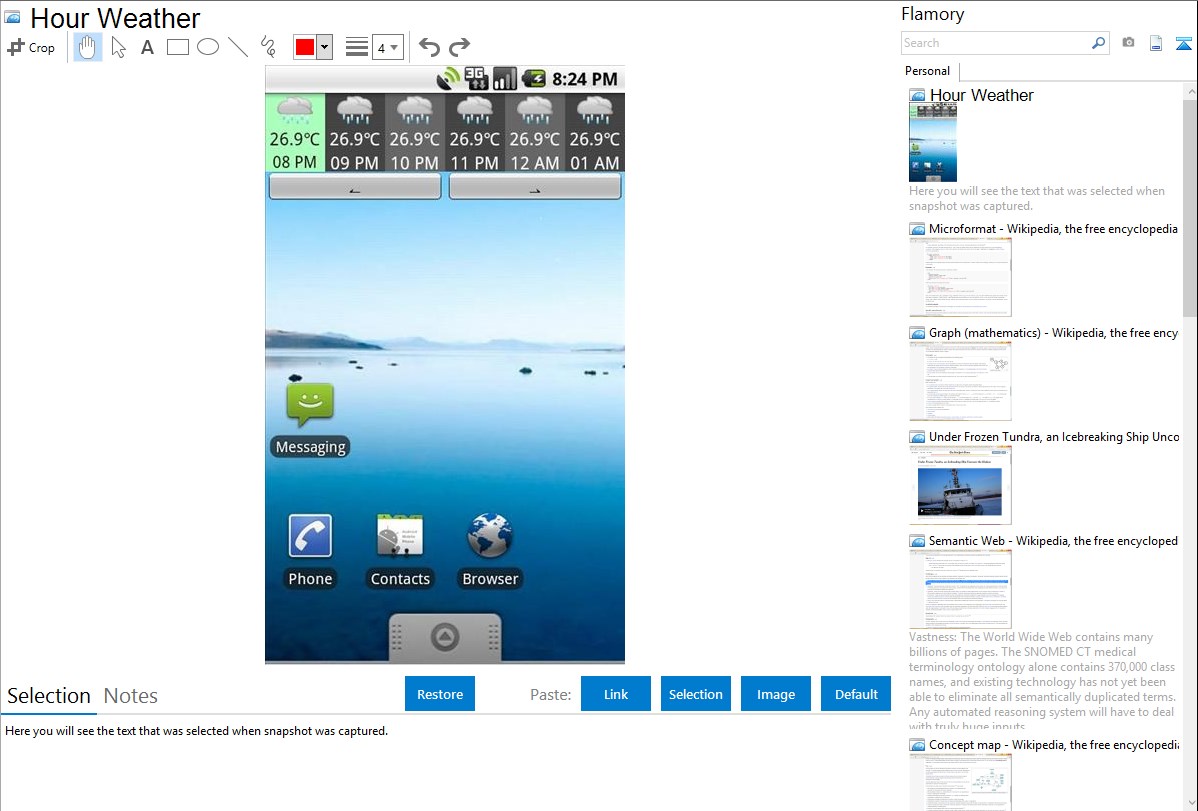Redo the last edit
The image size is (1198, 811).
click(459, 47)
